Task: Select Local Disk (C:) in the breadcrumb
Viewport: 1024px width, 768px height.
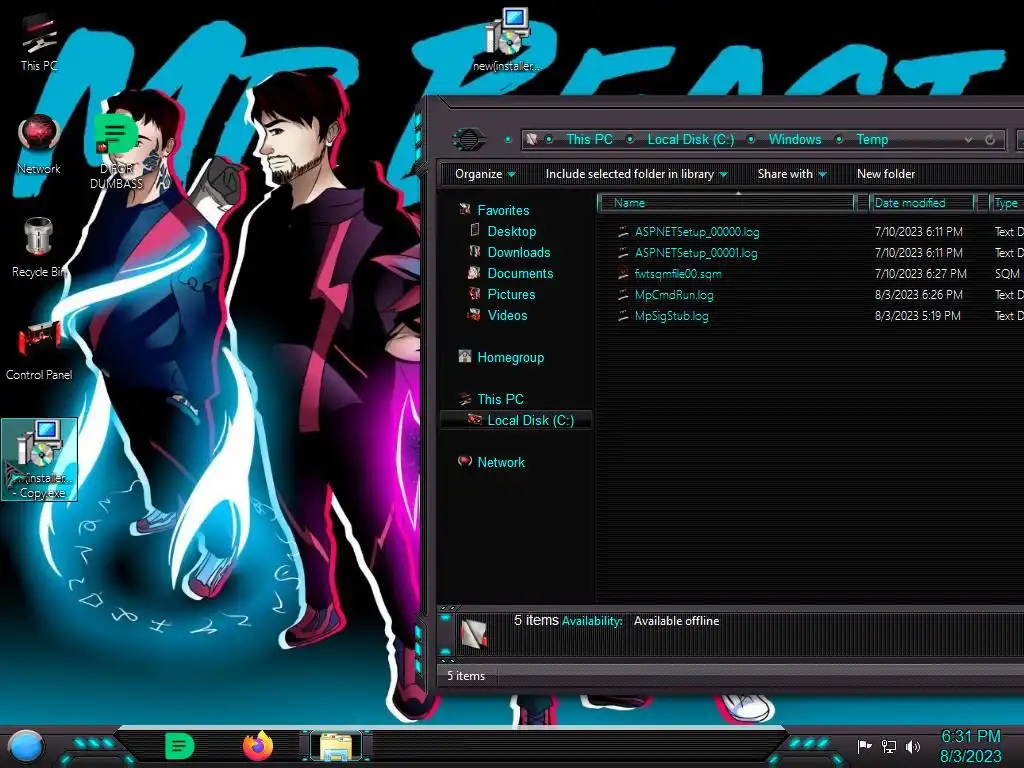Action: coord(690,139)
